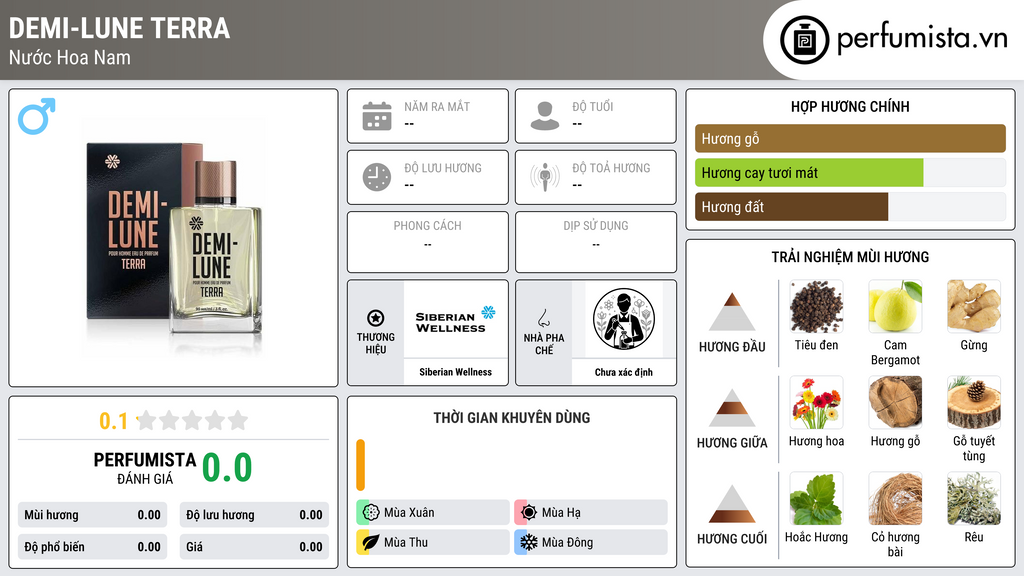Image resolution: width=1024 pixels, height=576 pixels.
Task: Select the Hương gỗ accord bar
Action: pyautogui.click(x=850, y=138)
